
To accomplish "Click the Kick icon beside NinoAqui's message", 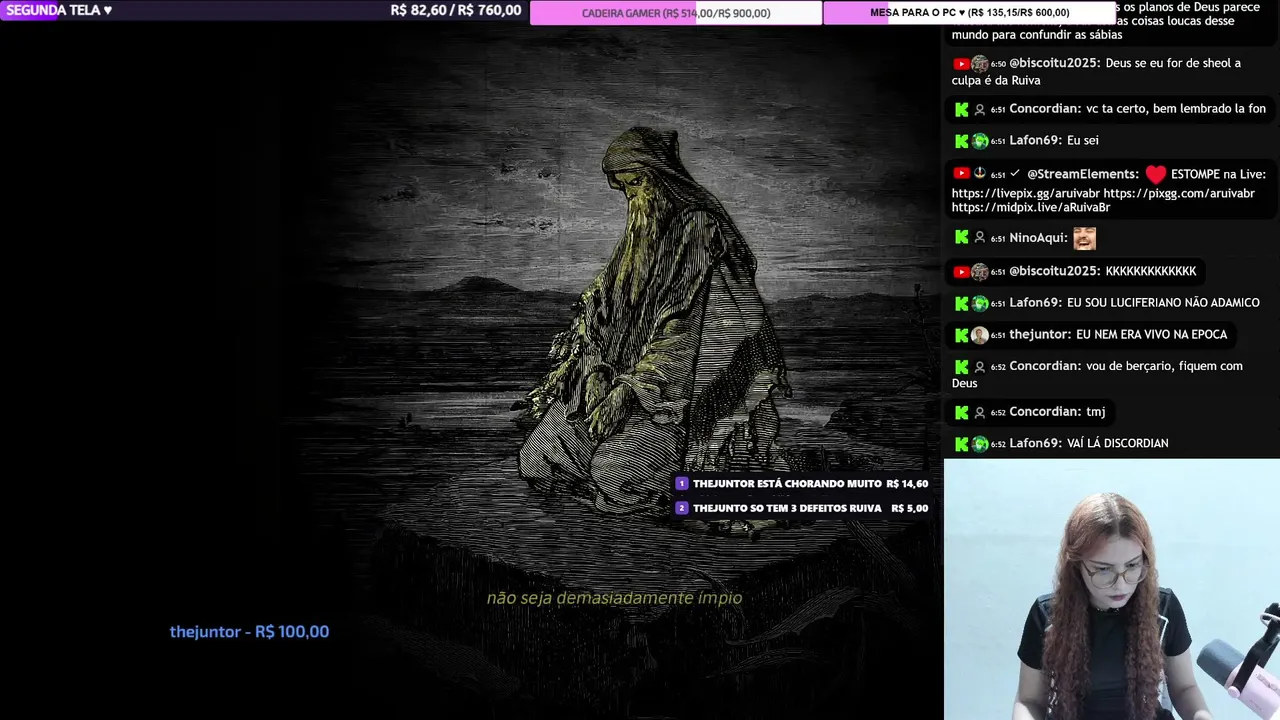I will [x=961, y=238].
